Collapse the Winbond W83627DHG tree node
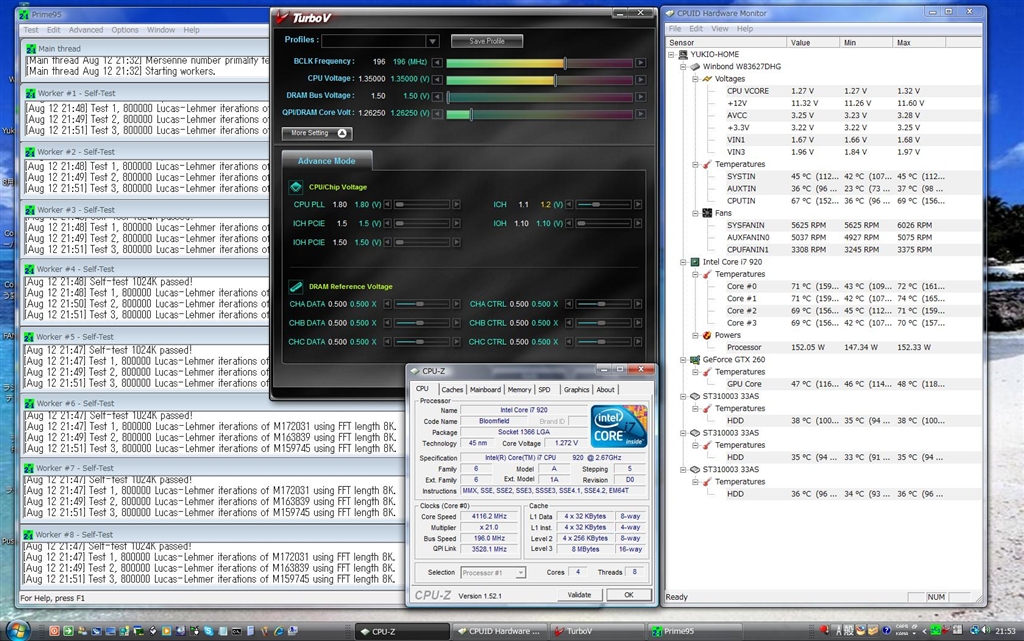1024x641 pixels. (x=682, y=66)
